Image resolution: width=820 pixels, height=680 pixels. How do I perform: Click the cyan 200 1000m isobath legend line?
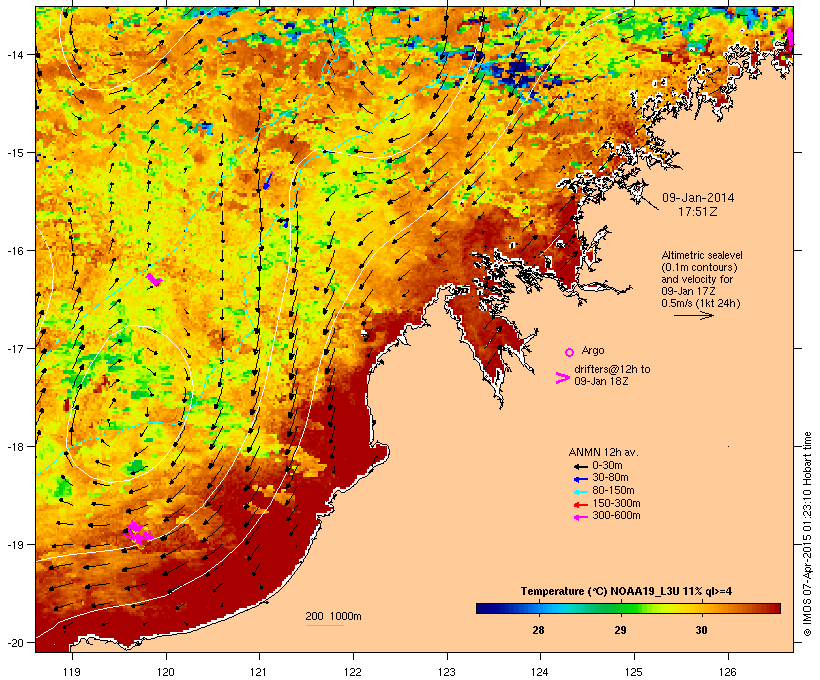pyautogui.click(x=324, y=625)
